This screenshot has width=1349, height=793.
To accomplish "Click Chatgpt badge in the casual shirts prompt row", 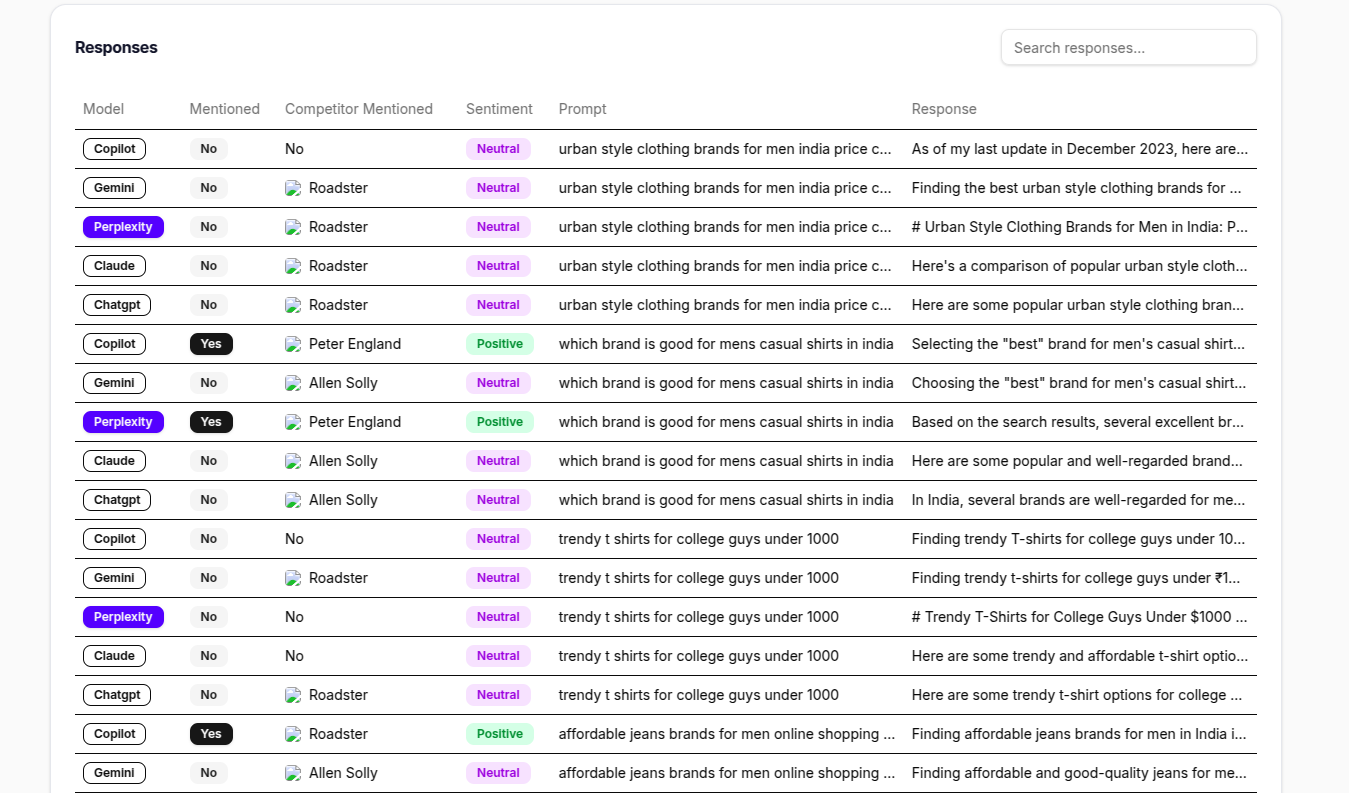I will tap(117, 500).
